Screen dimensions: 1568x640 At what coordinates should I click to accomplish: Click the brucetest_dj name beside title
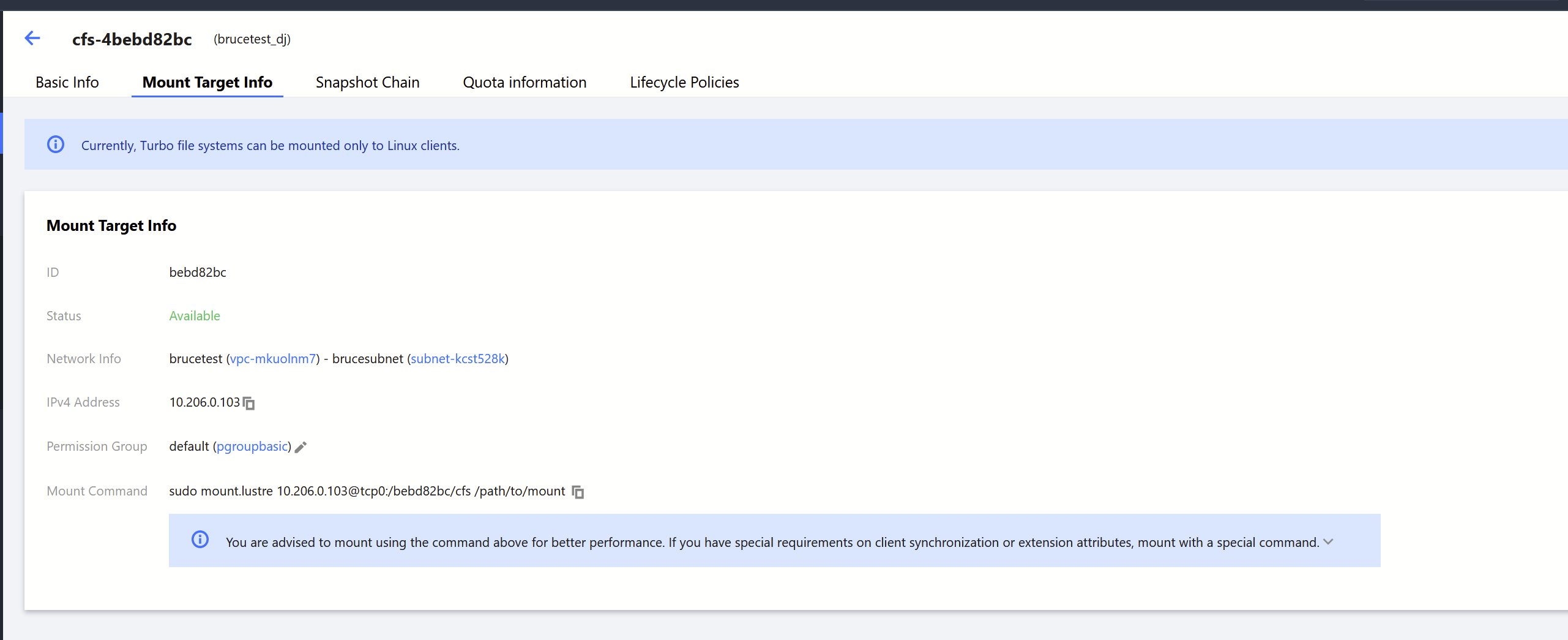point(252,39)
